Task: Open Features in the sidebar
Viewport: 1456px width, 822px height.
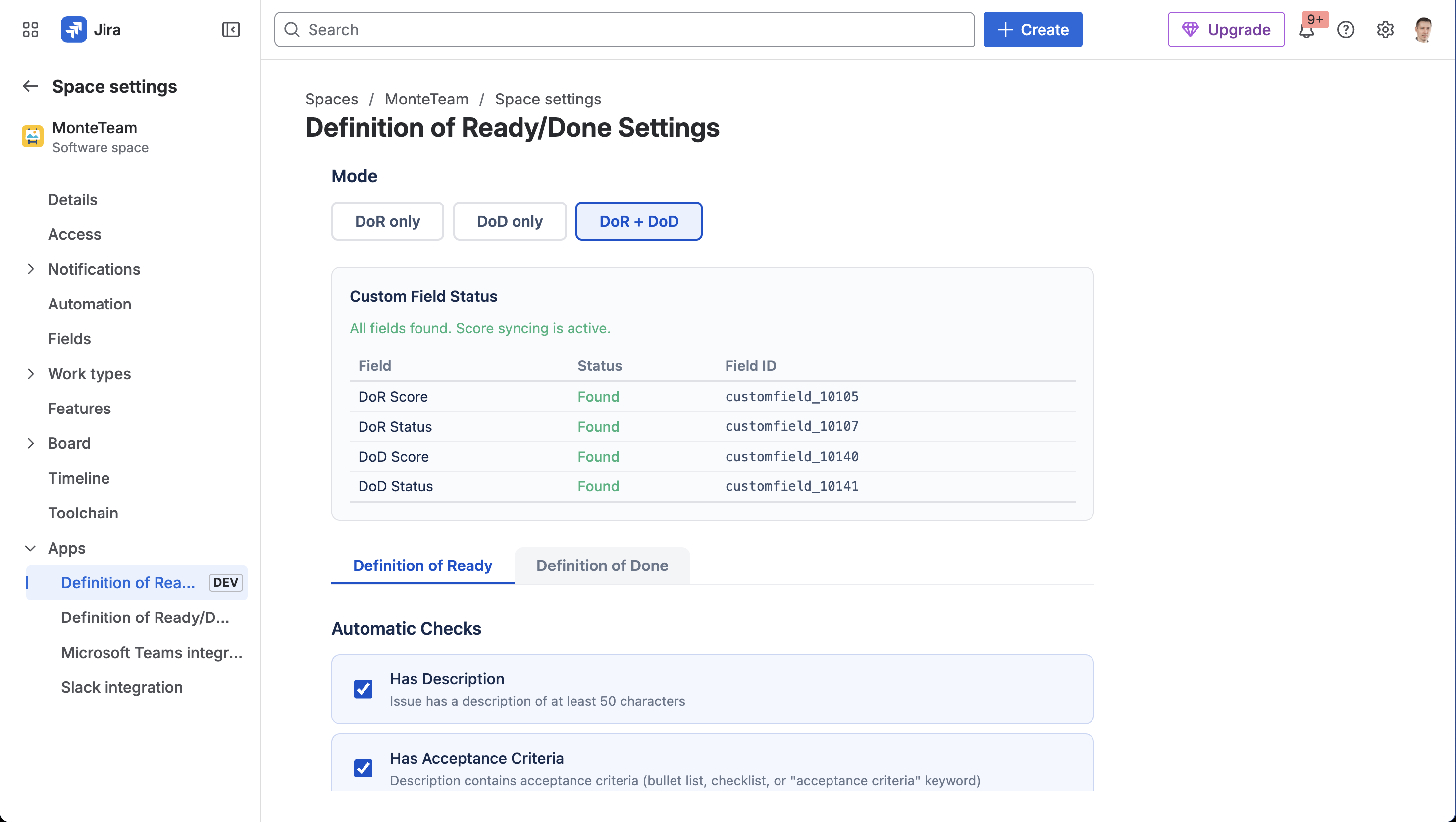Action: pyautogui.click(x=79, y=408)
